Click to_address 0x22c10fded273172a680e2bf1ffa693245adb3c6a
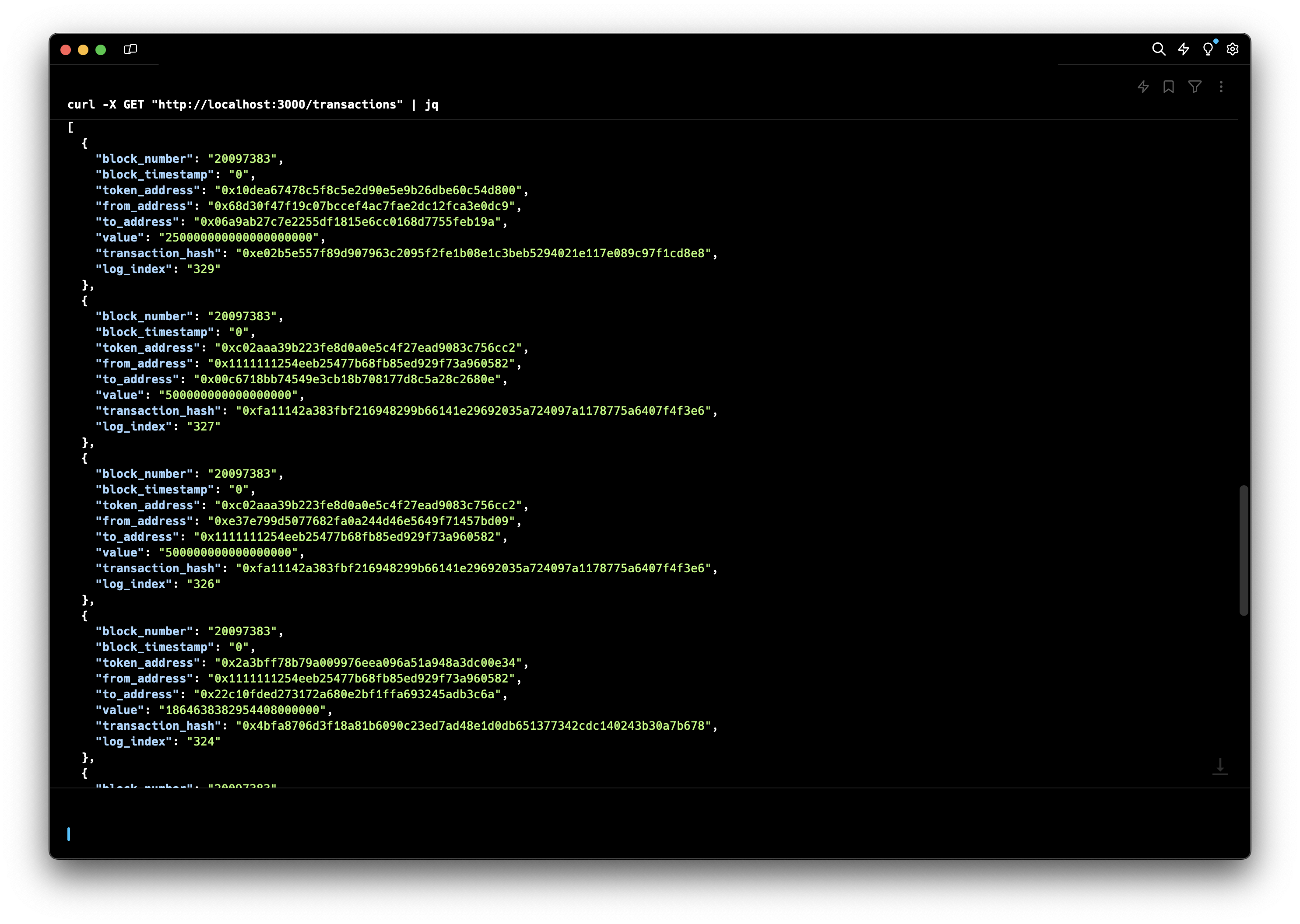1300x924 pixels. click(347, 695)
